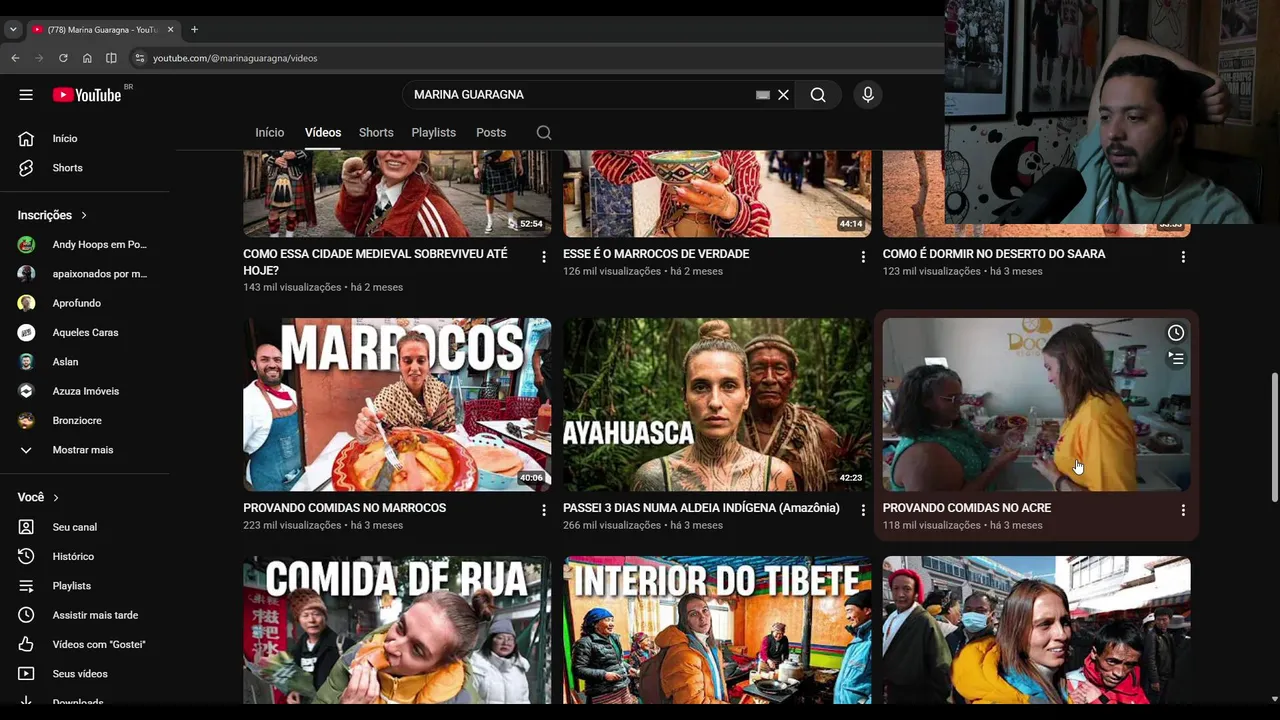The height and width of the screenshot is (720, 1280).
Task: Add PROVANDO COMIDAS NO ACRE to queue
Action: click(1176, 358)
